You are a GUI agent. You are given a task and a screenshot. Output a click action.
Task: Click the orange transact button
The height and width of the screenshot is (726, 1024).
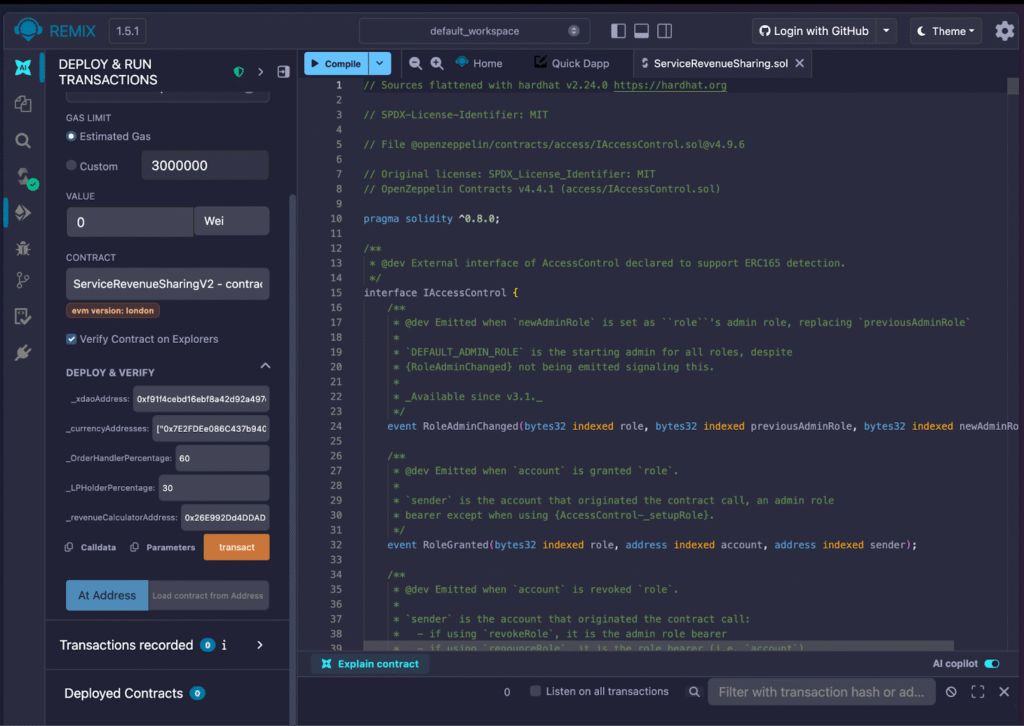tap(236, 547)
